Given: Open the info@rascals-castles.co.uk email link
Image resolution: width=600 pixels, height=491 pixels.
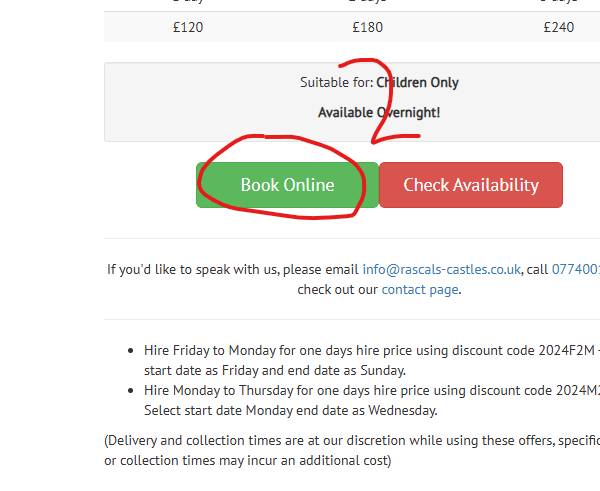Looking at the screenshot, I should [441, 269].
